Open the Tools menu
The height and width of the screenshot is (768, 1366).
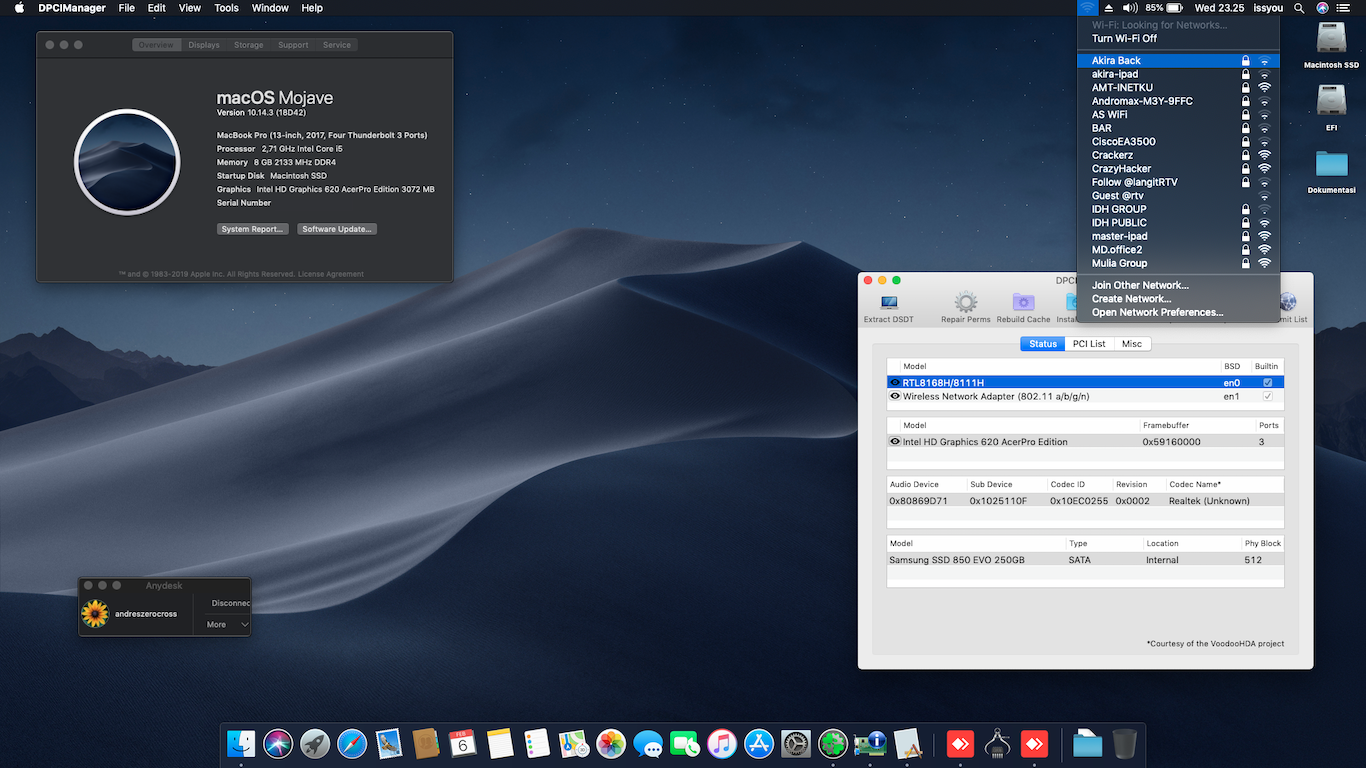pyautogui.click(x=226, y=8)
